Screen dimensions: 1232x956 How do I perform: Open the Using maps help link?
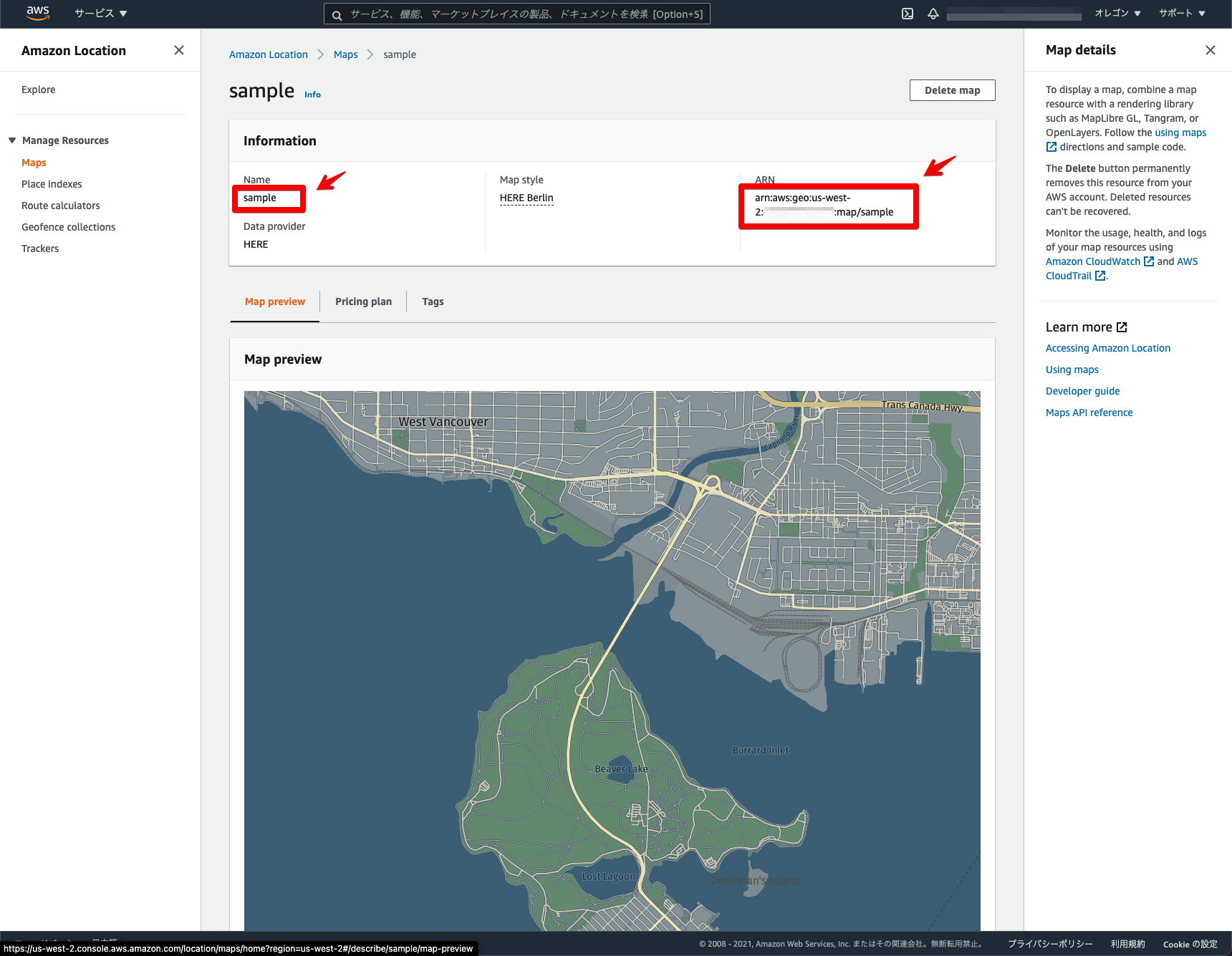point(1072,370)
